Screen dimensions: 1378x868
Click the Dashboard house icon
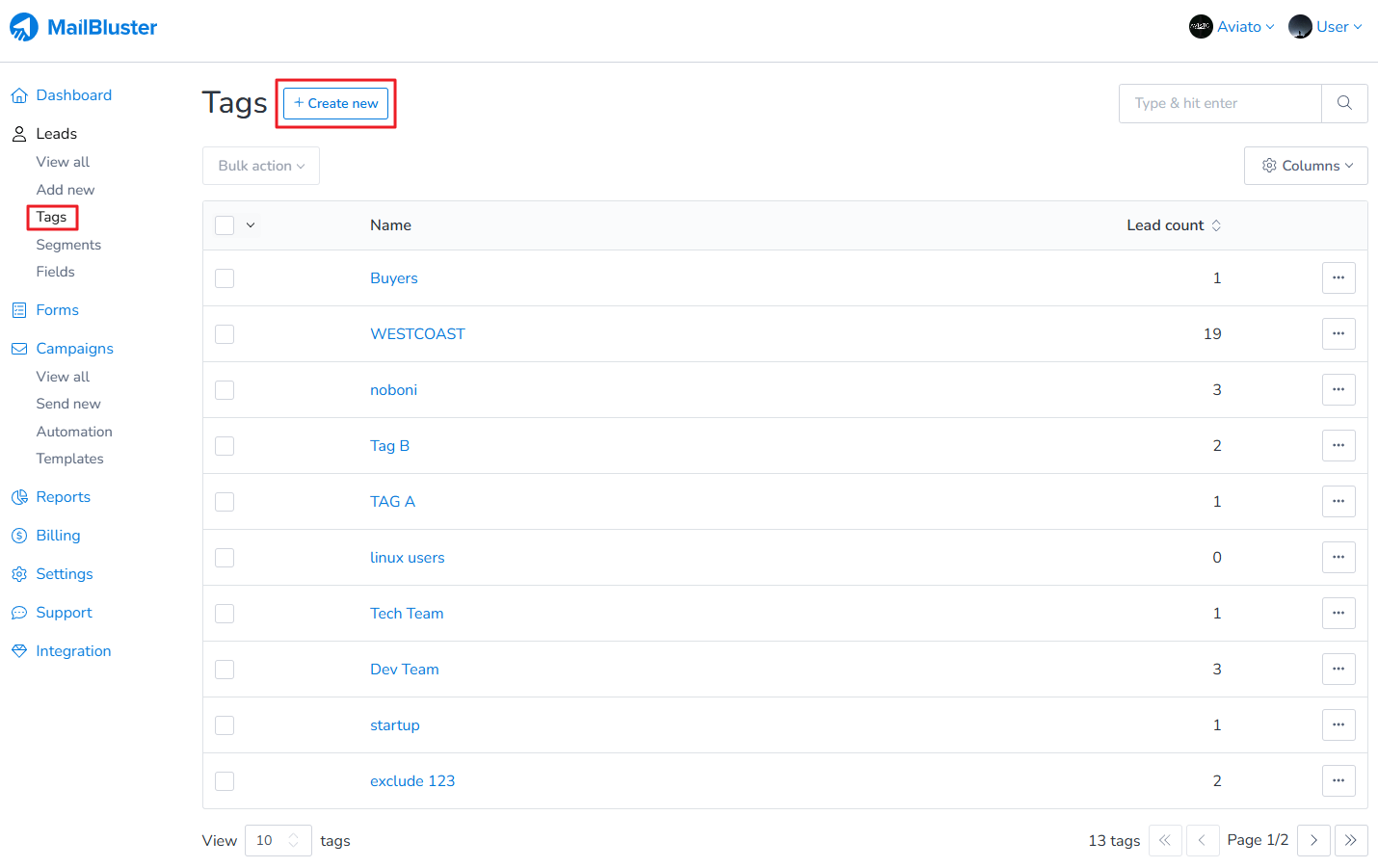point(19,95)
